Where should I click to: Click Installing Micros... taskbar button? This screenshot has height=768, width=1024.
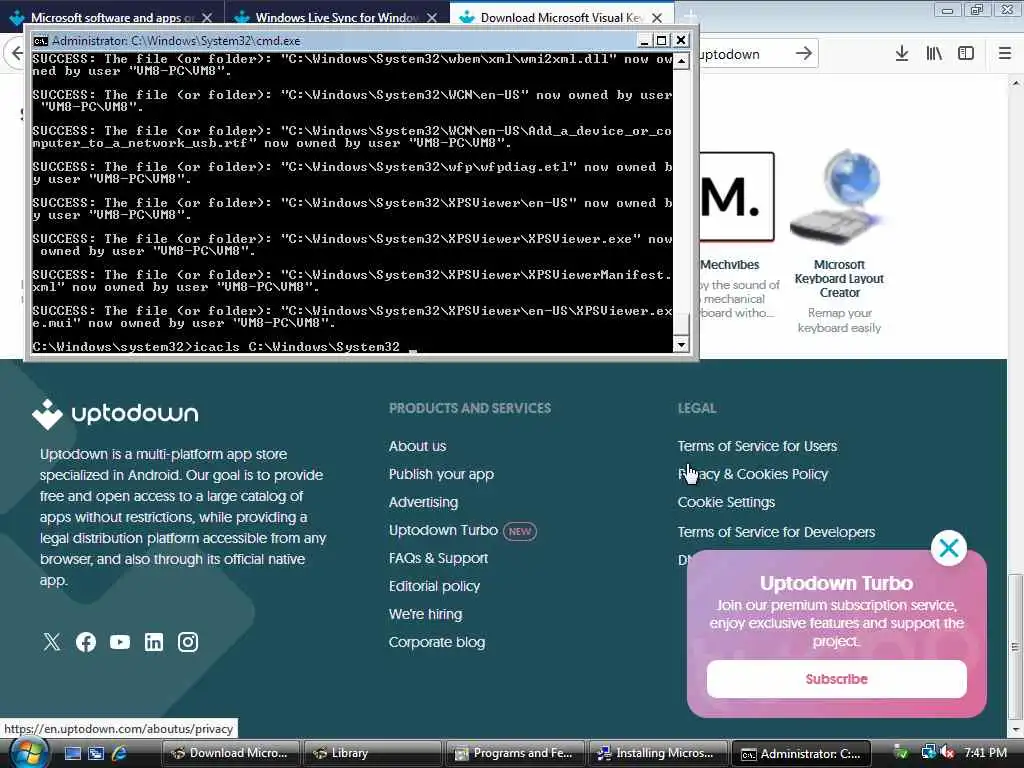tap(657, 754)
